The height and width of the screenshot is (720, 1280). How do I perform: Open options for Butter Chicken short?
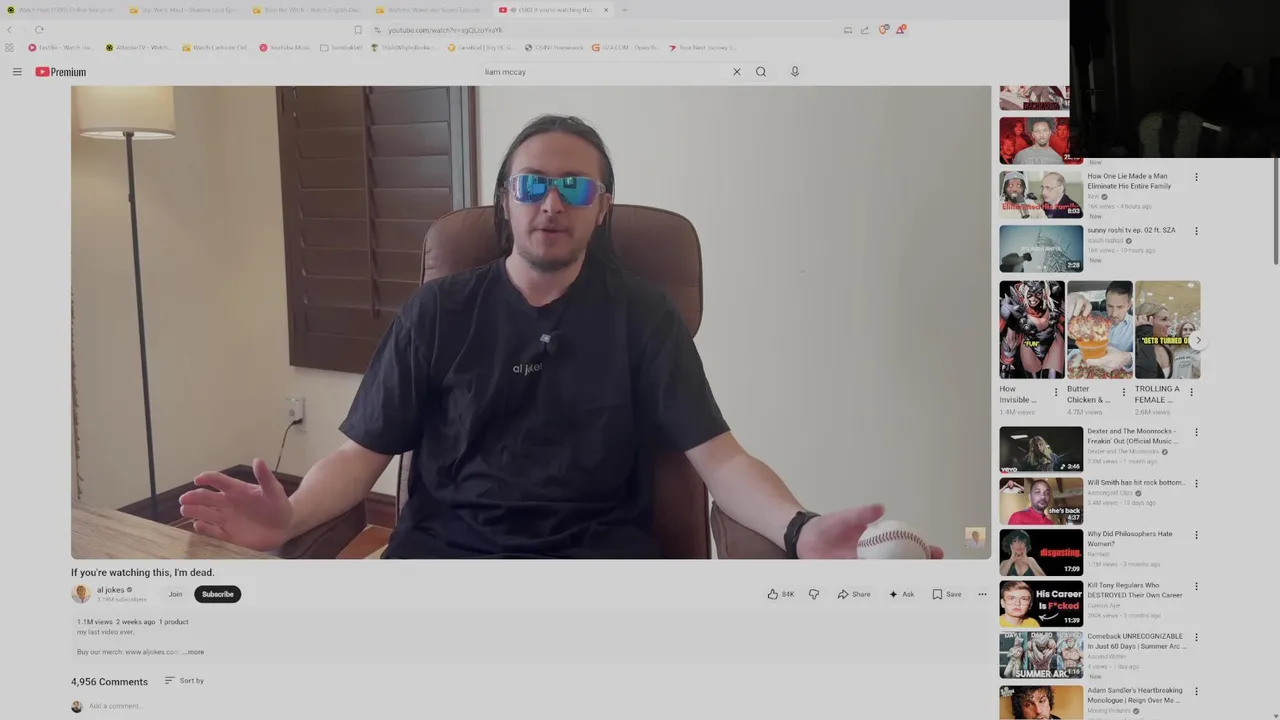coord(1123,392)
